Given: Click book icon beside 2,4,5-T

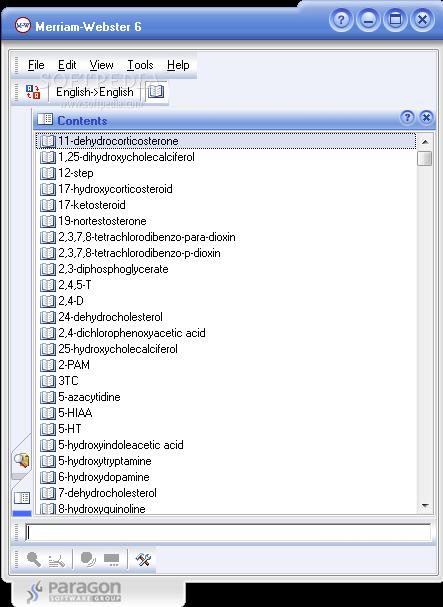Looking at the screenshot, I should 48,285.
